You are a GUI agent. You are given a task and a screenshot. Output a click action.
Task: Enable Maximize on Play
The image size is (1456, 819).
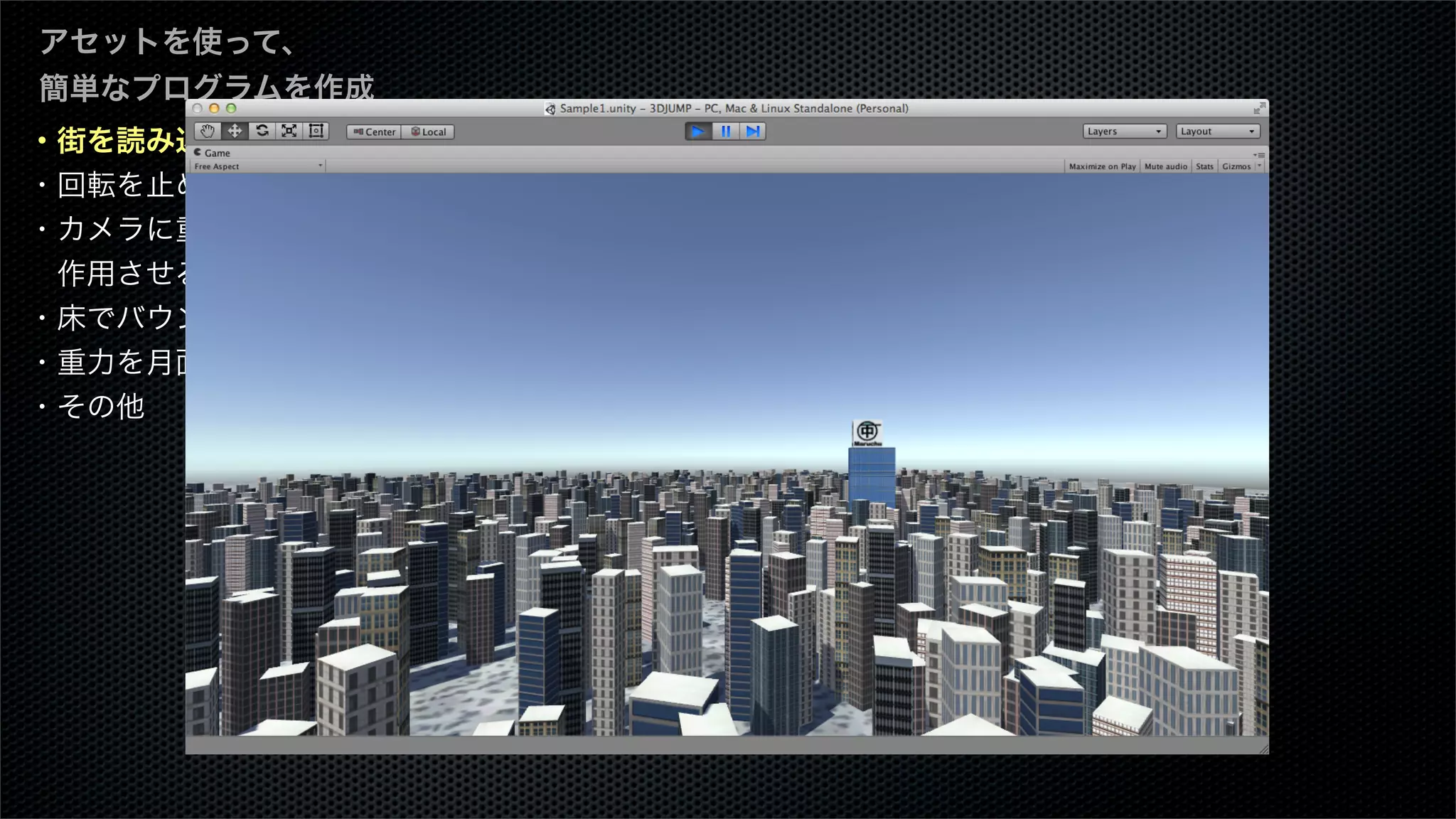tap(1102, 166)
